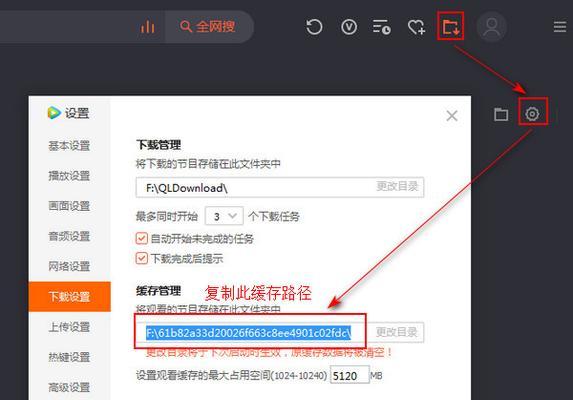Select 高级设置 in settings sidebar
This screenshot has height=400, width=573.
(69, 387)
